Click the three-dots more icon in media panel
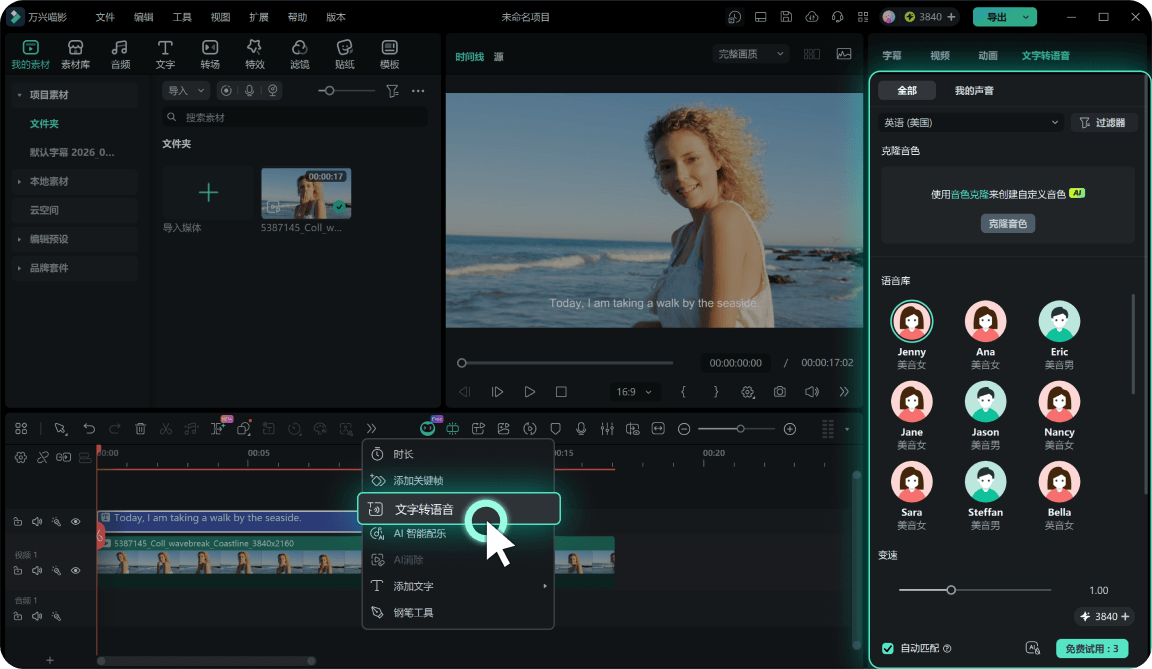Viewport: 1152px width, 669px height. [418, 91]
